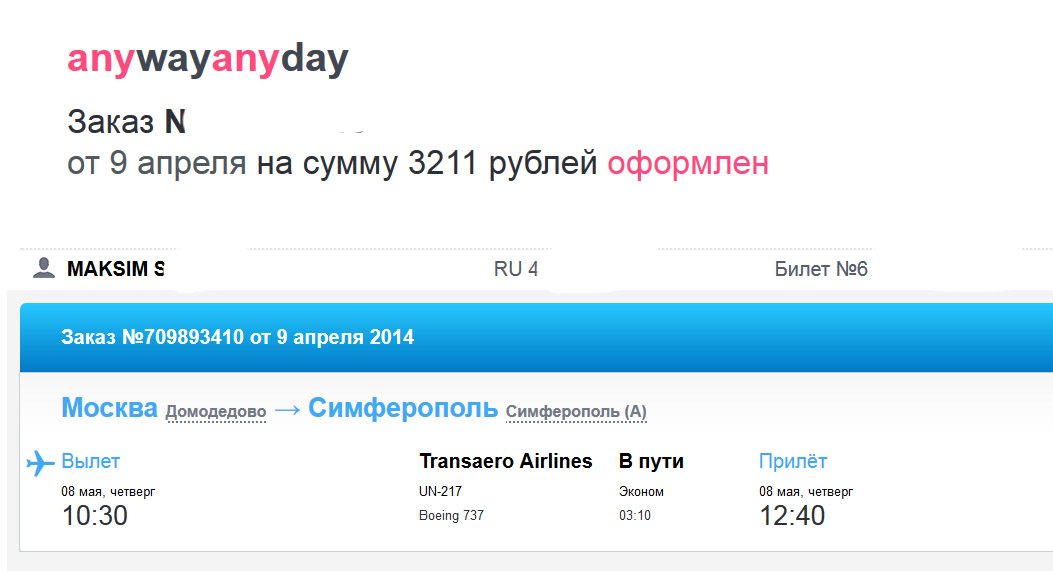Select passenger name MAKSIM
Screen dimensions: 1053x571
[x=115, y=269]
